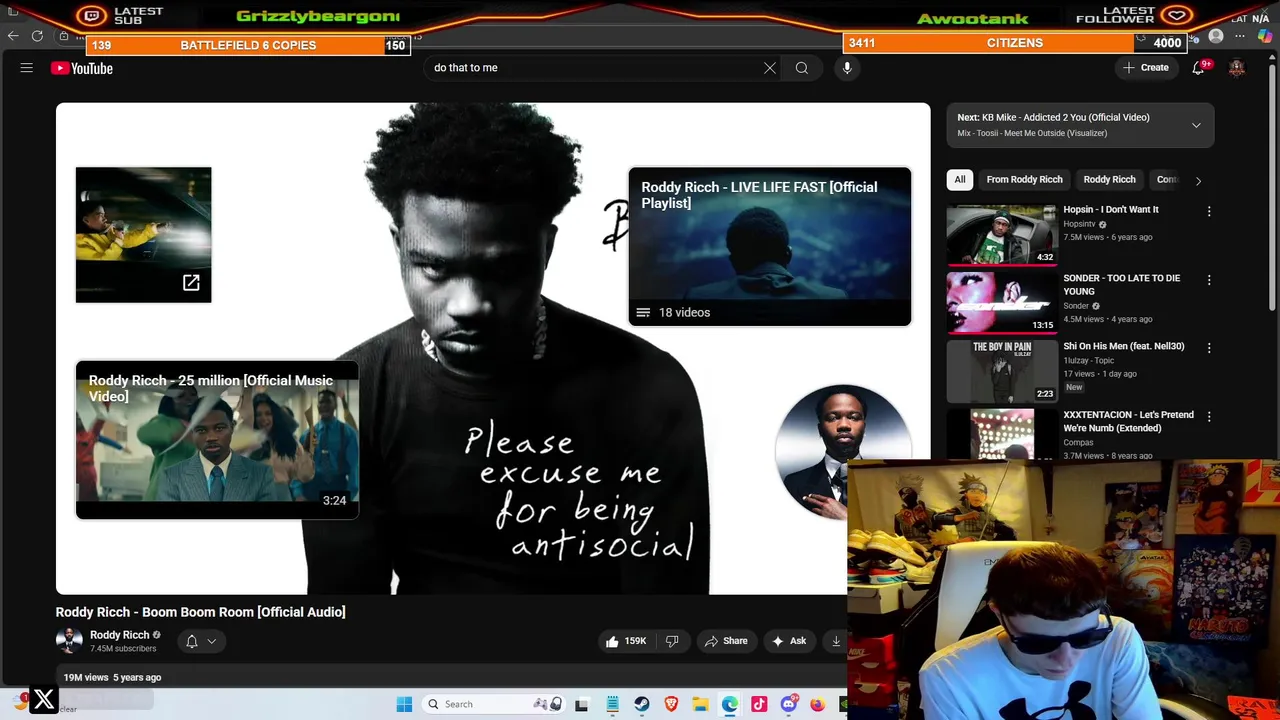Open Shi On His Men title link
Image resolution: width=1280 pixels, height=720 pixels.
coord(1123,347)
